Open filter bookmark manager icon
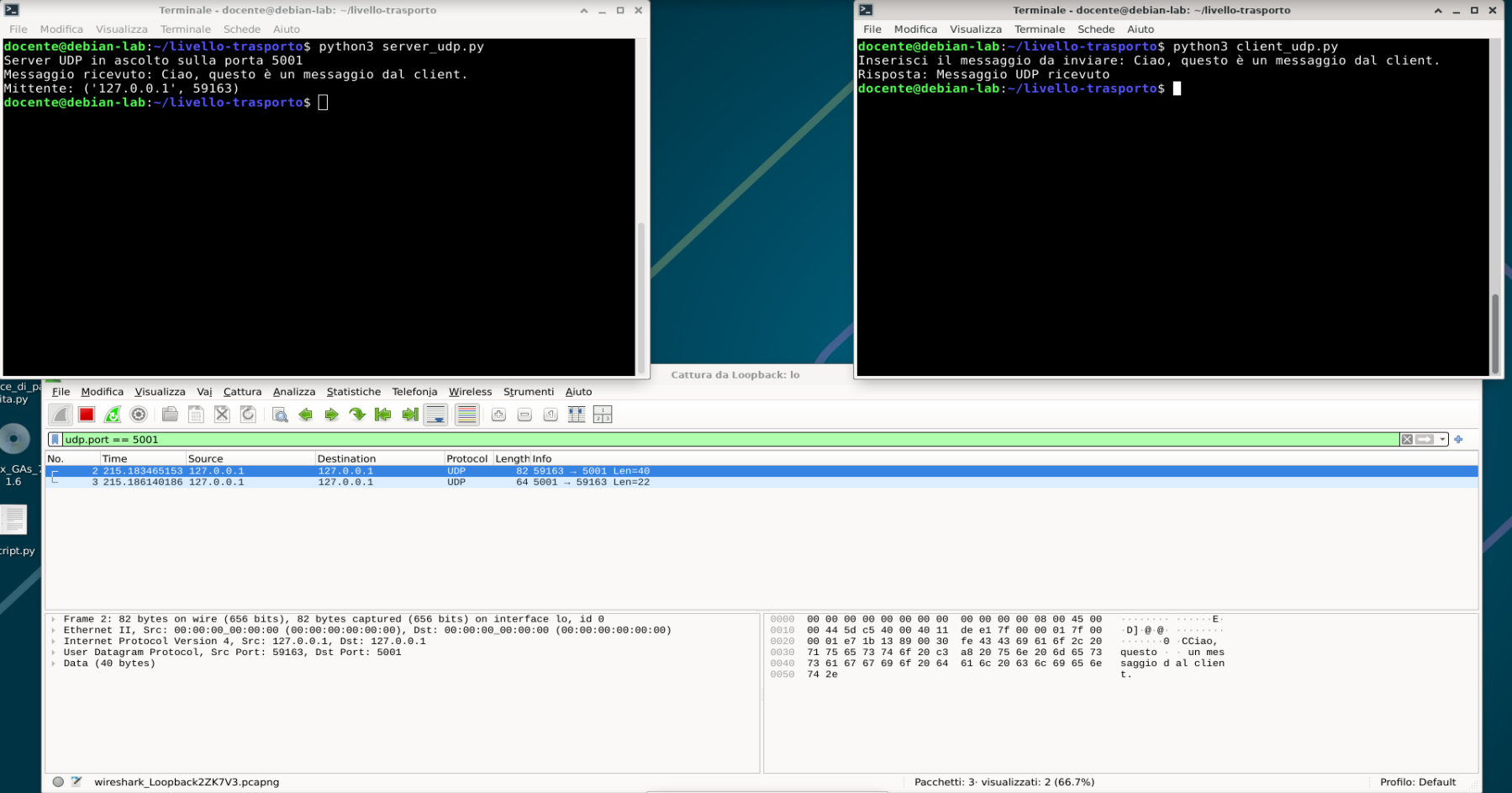This screenshot has height=793, width=1512. [55, 439]
